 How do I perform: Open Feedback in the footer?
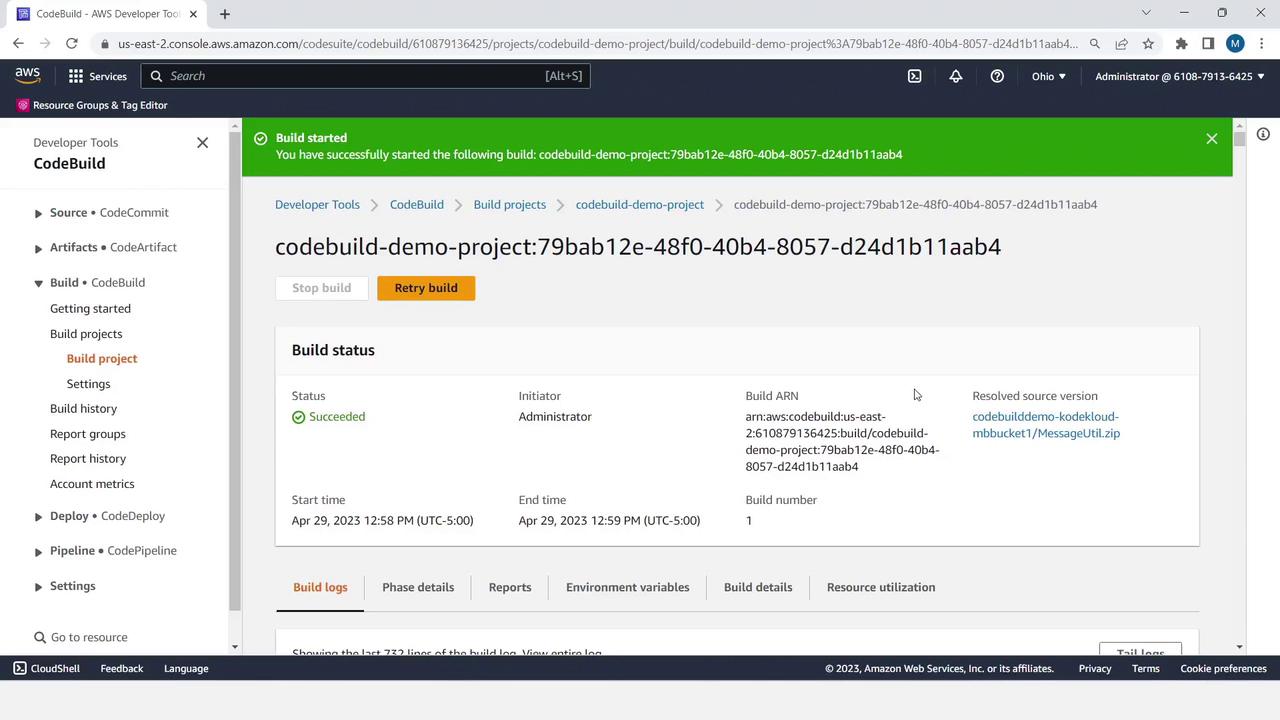click(x=122, y=668)
